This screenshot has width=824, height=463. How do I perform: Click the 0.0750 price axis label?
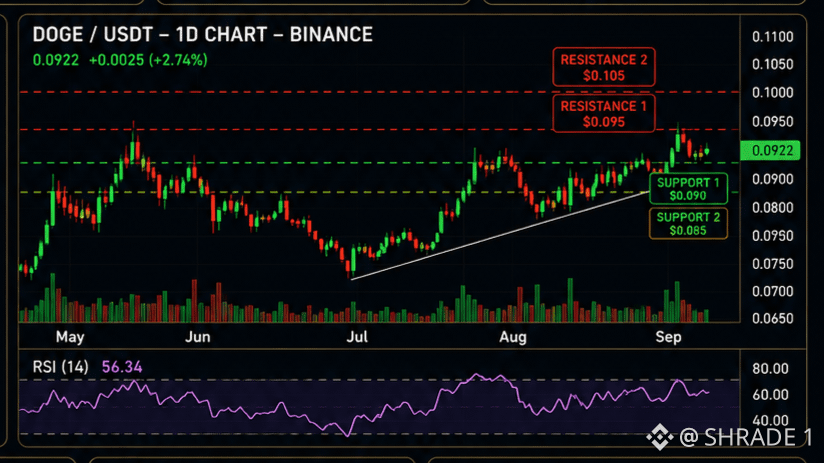[x=772, y=264]
